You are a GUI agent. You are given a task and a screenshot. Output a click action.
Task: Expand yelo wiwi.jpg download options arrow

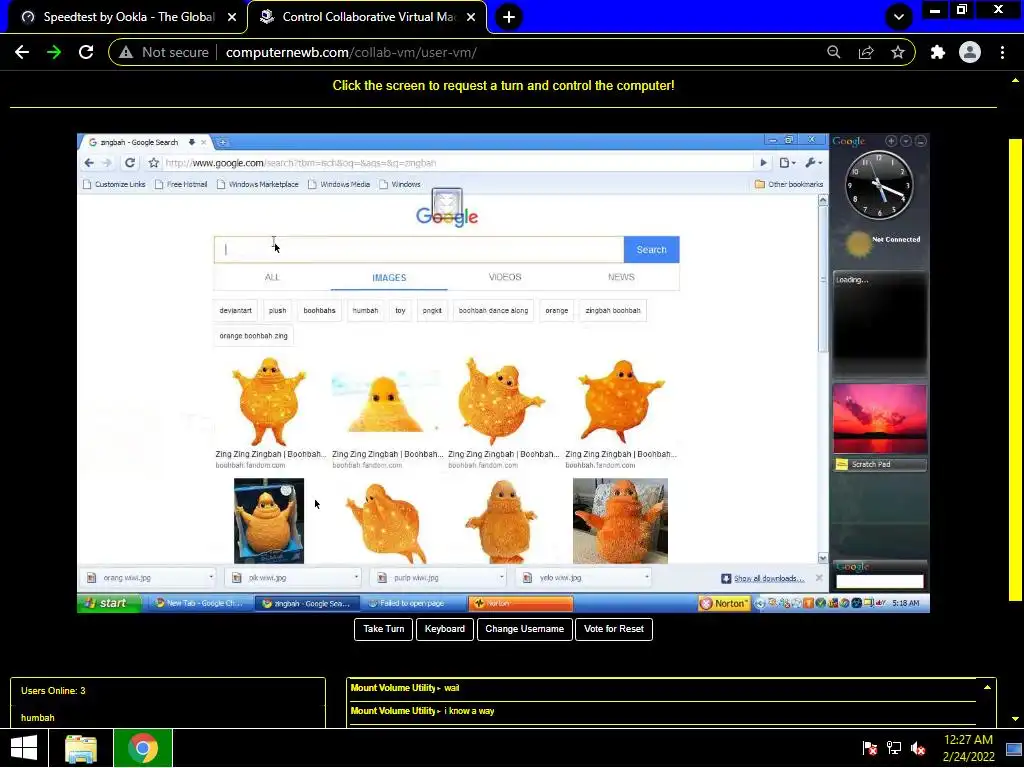point(647,577)
